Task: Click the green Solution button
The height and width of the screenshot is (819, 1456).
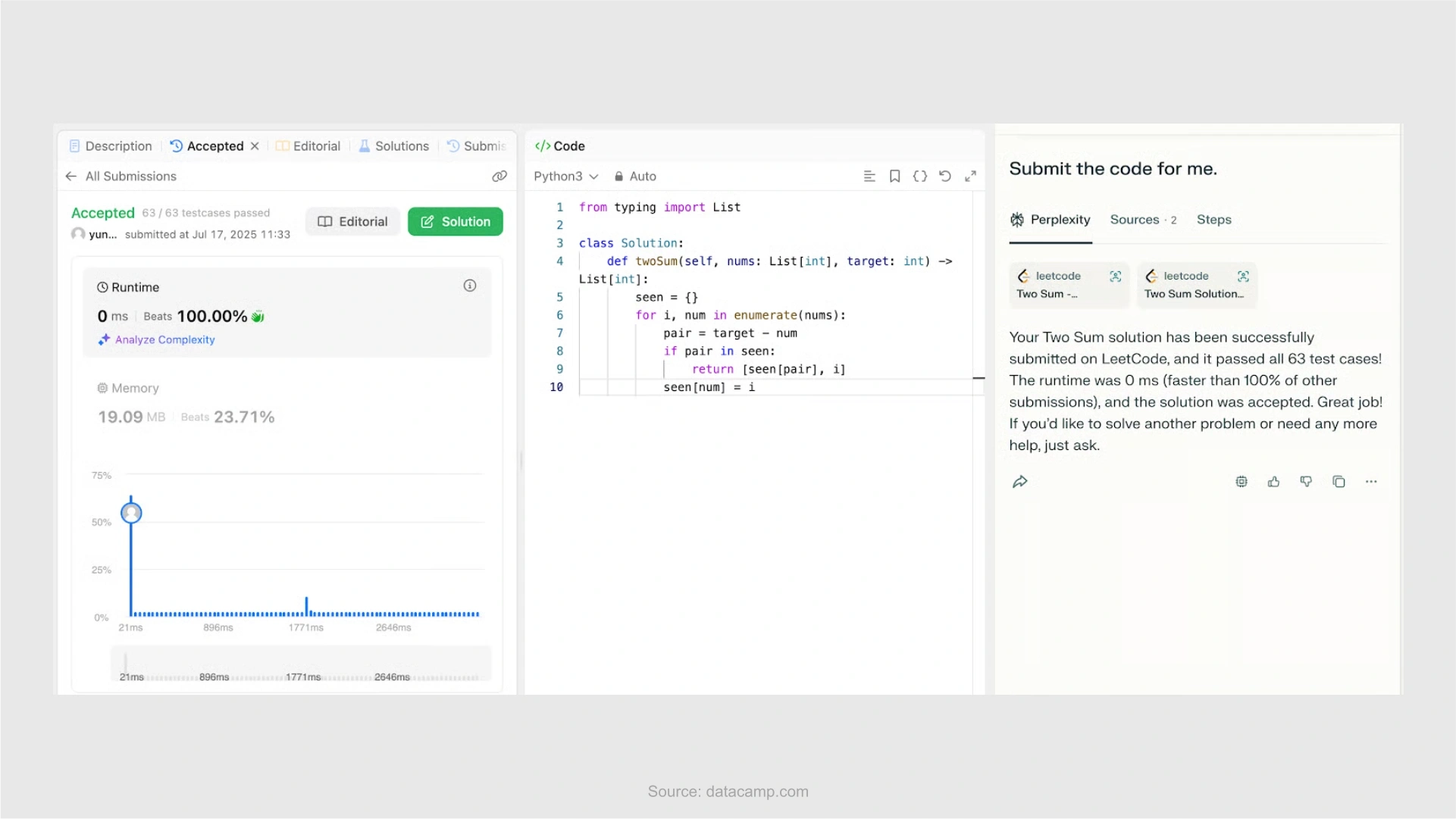Action: pos(455,222)
